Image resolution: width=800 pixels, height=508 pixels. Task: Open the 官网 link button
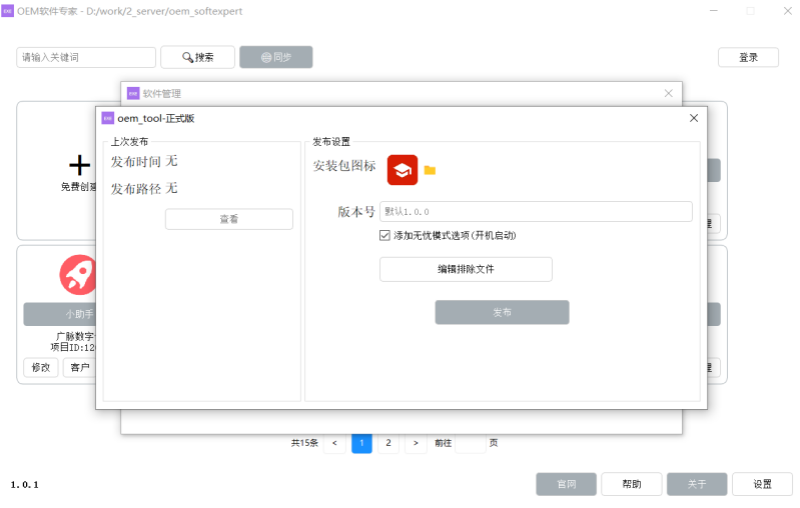pos(566,484)
